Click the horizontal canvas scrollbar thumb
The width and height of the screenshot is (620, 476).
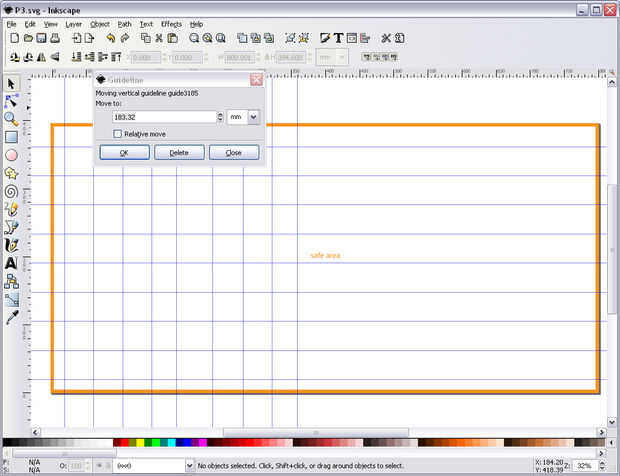point(316,432)
